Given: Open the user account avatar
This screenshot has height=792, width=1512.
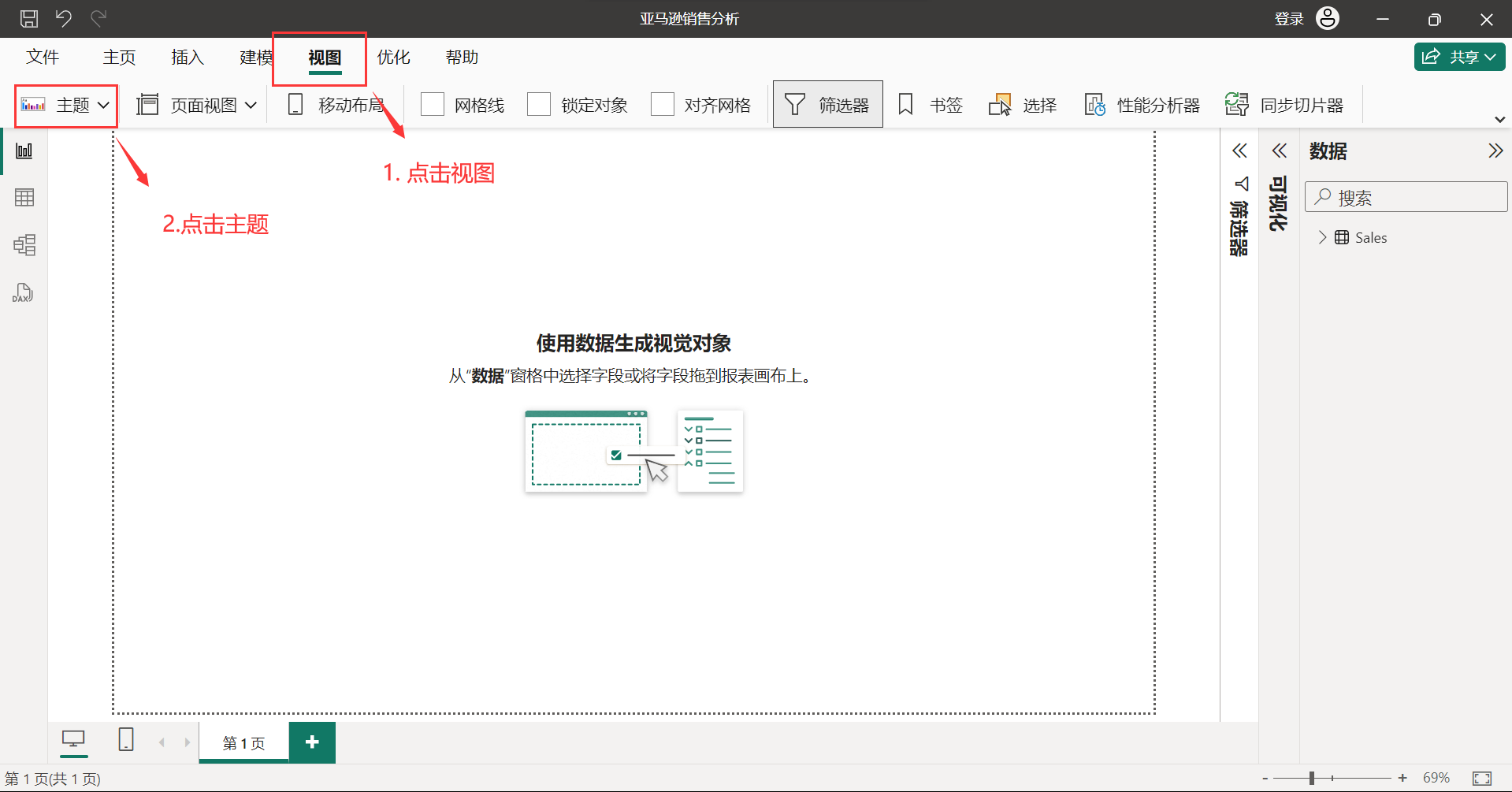Looking at the screenshot, I should [x=1328, y=18].
